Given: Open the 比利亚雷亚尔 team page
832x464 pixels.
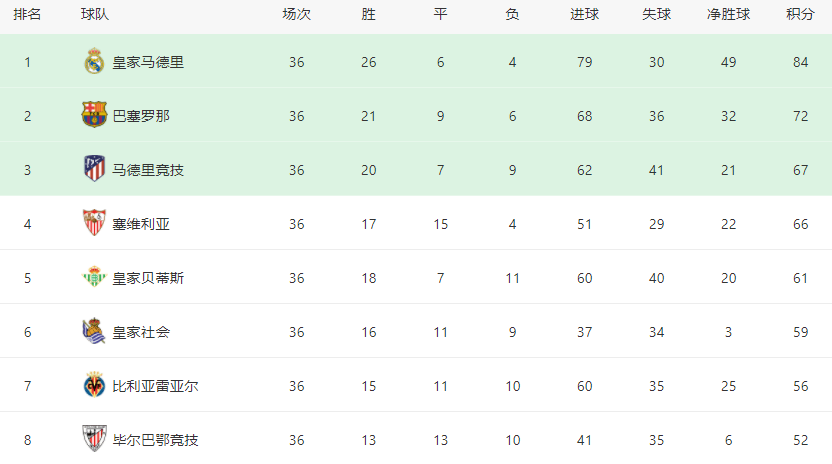Looking at the screenshot, I should point(155,386).
